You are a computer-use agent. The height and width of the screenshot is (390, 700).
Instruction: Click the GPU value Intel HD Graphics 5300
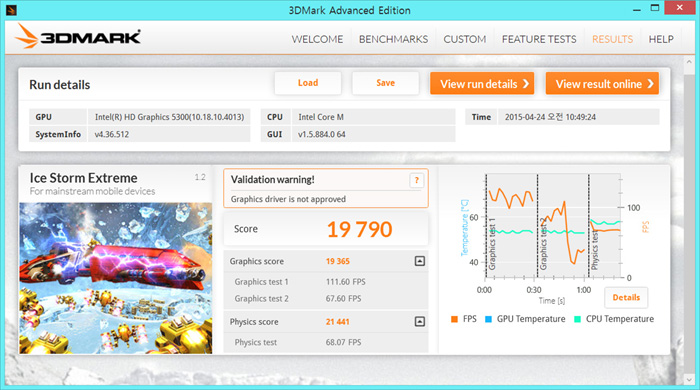click(x=169, y=117)
